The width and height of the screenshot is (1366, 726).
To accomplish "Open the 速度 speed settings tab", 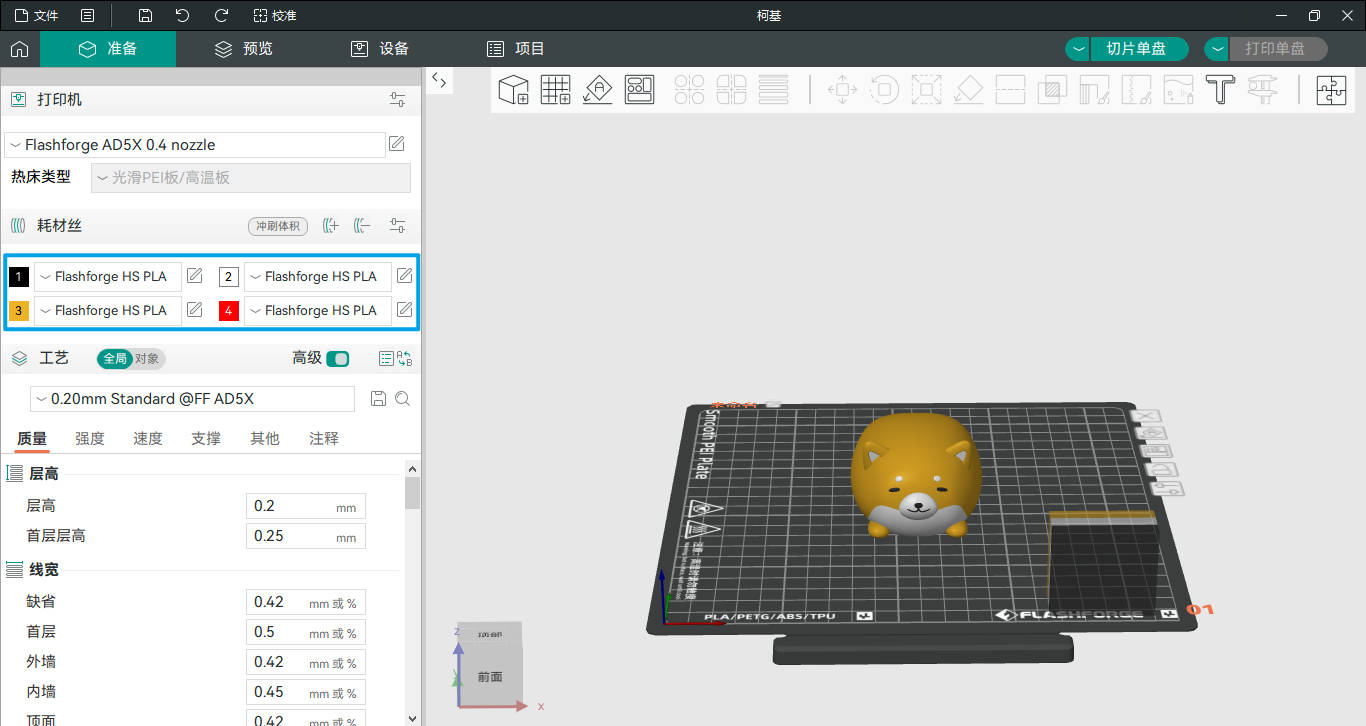I will (x=148, y=438).
